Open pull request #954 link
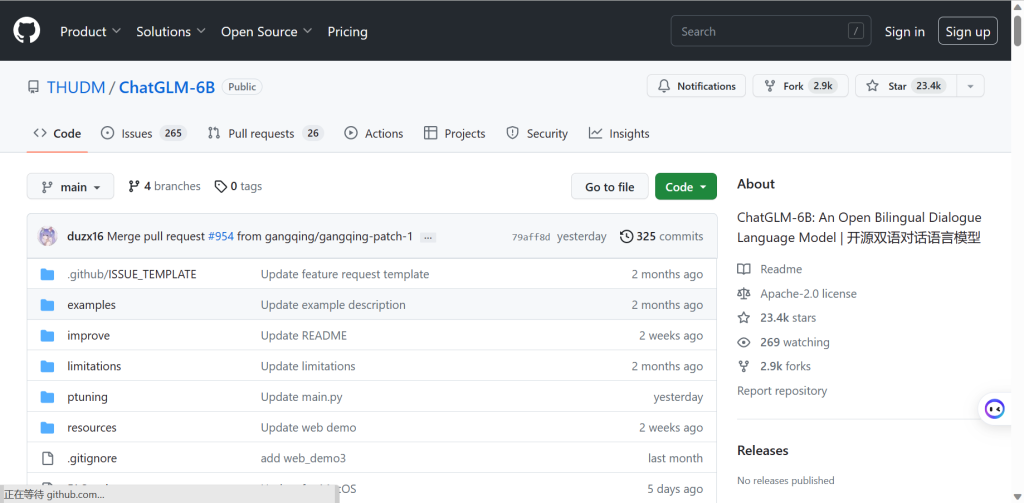 pyautogui.click(x=220, y=237)
